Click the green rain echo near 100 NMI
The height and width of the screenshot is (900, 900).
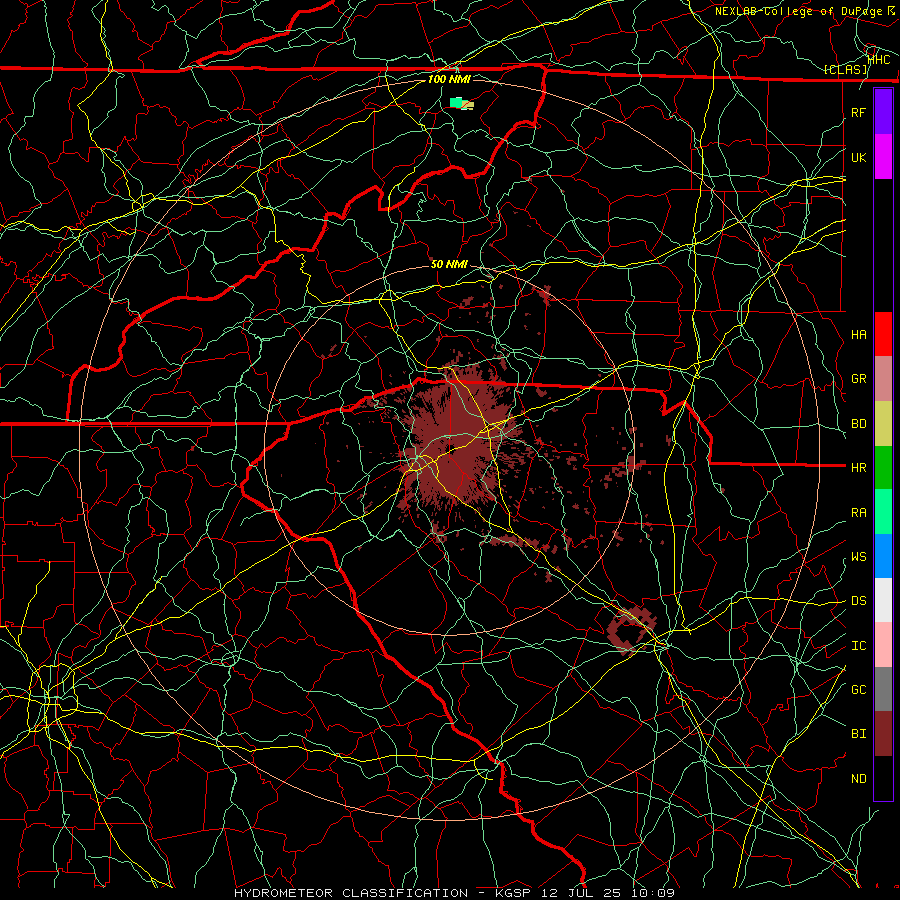(456, 103)
